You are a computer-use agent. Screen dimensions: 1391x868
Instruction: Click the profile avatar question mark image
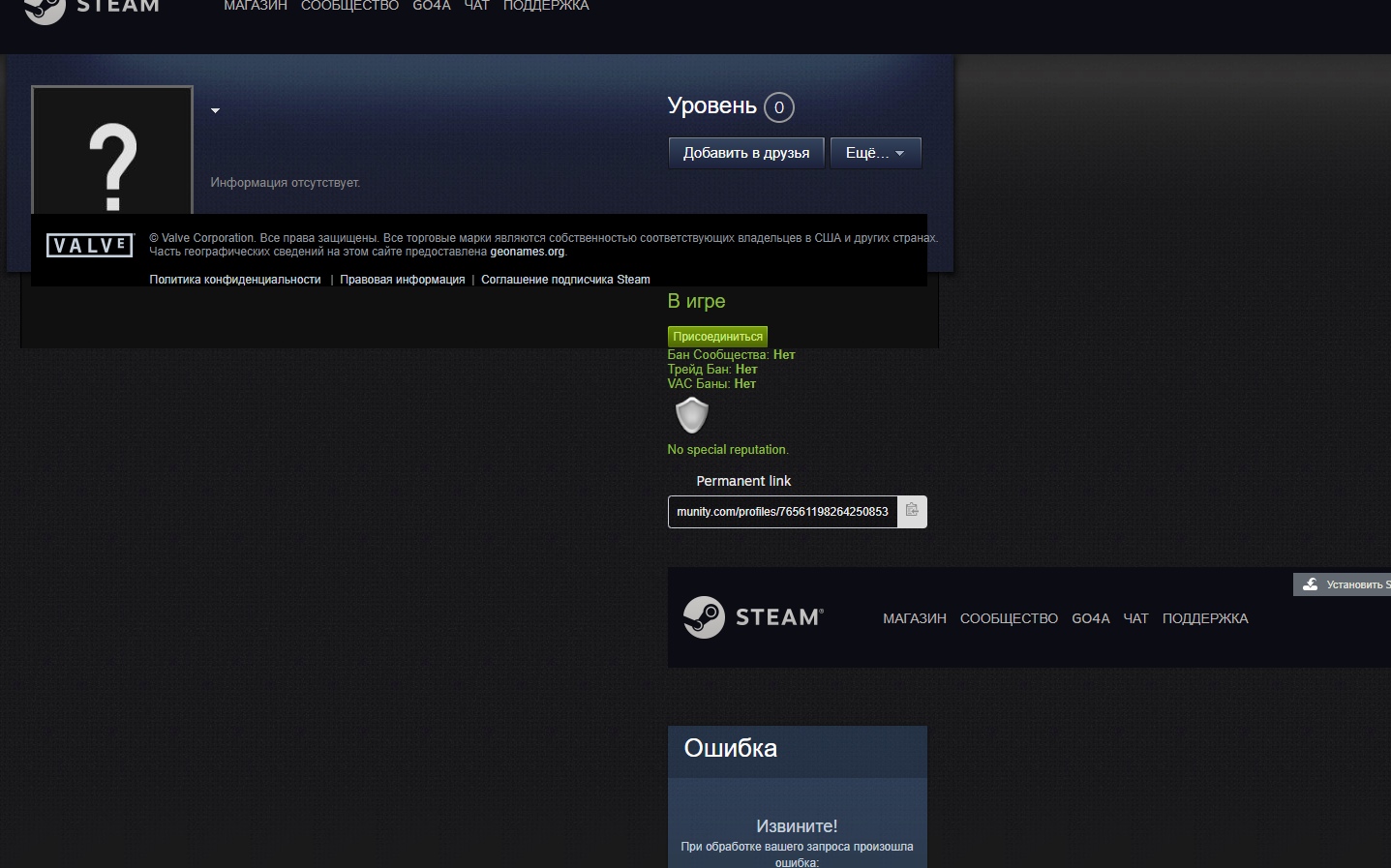click(112, 151)
